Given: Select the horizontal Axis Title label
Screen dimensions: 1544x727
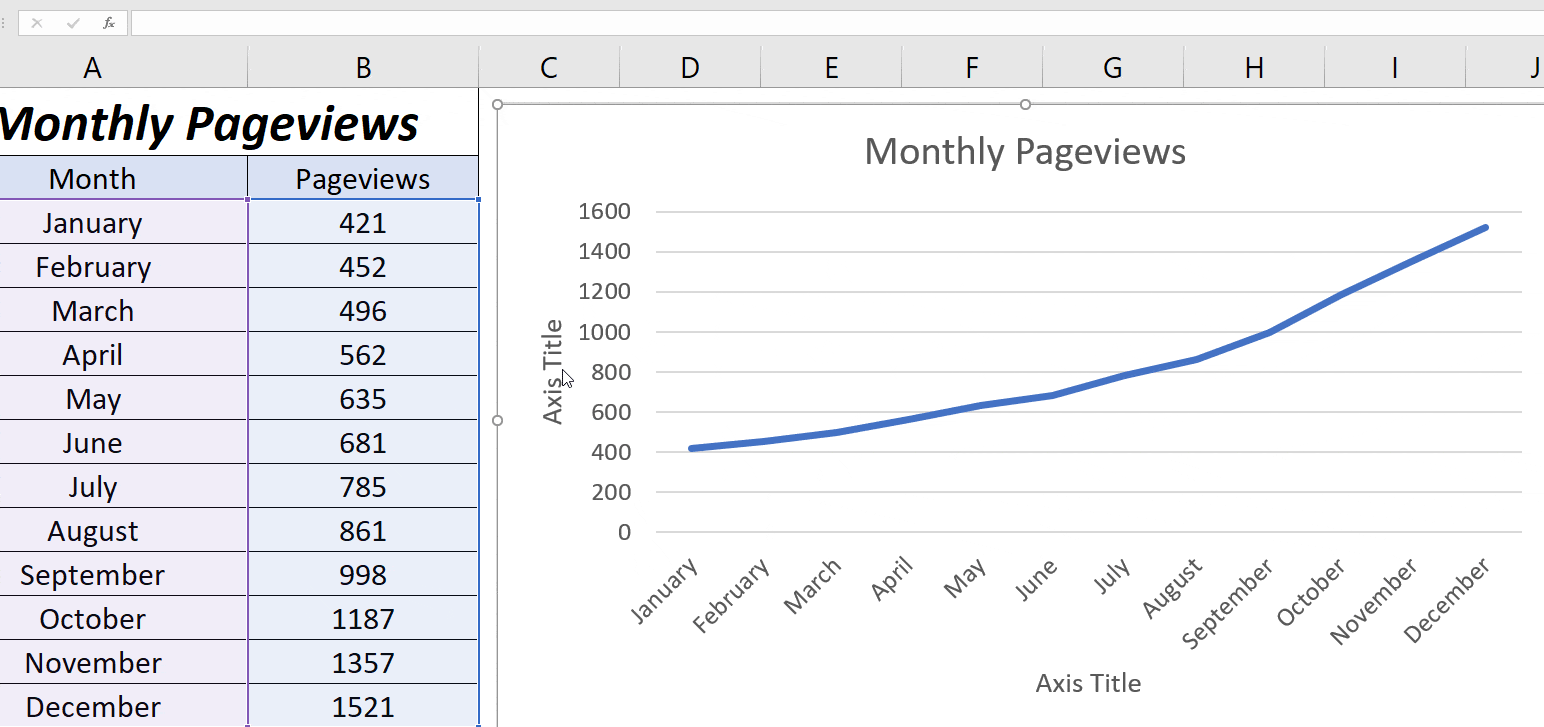Looking at the screenshot, I should tap(1087, 683).
